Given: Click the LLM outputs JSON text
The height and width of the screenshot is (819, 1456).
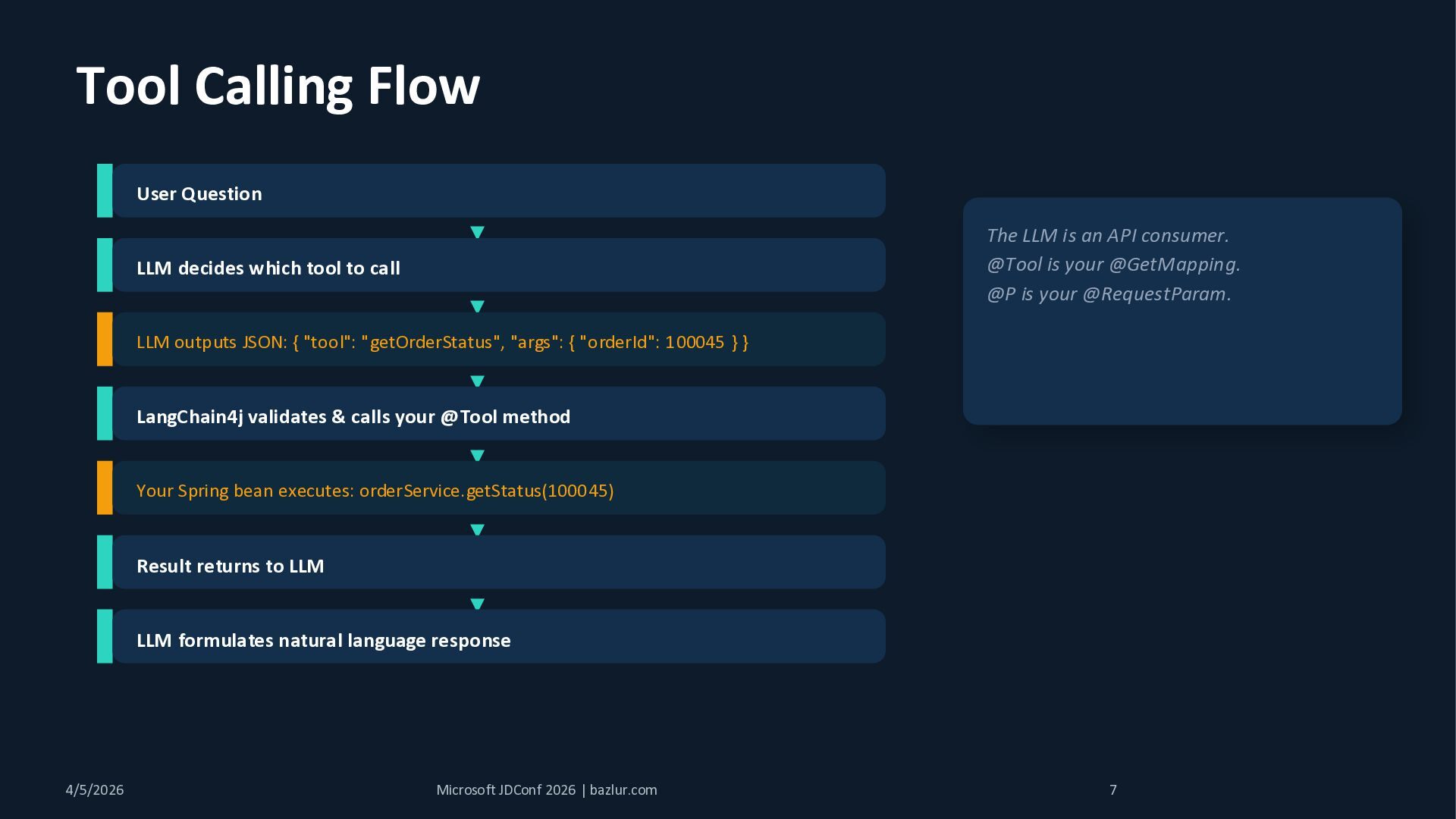Looking at the screenshot, I should click(x=442, y=342).
